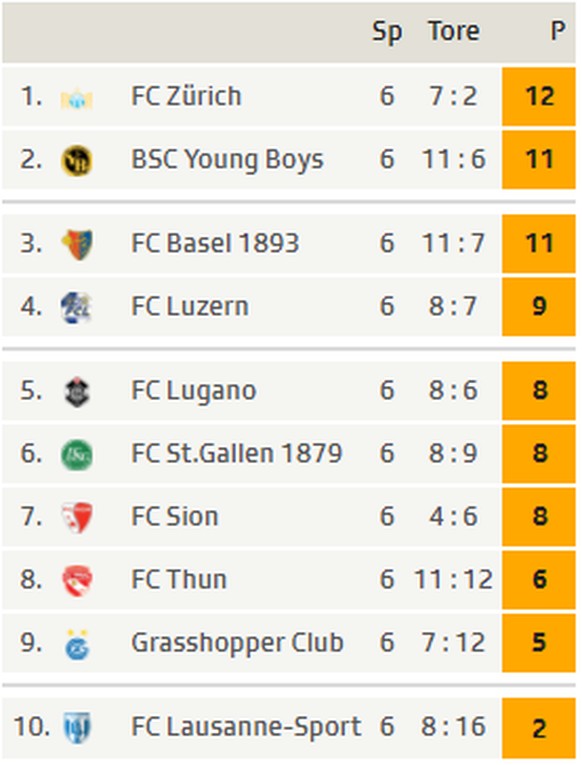Viewport: 582px width, 765px height.
Task: Click the Grasshopper Club crest
Action: (77, 644)
